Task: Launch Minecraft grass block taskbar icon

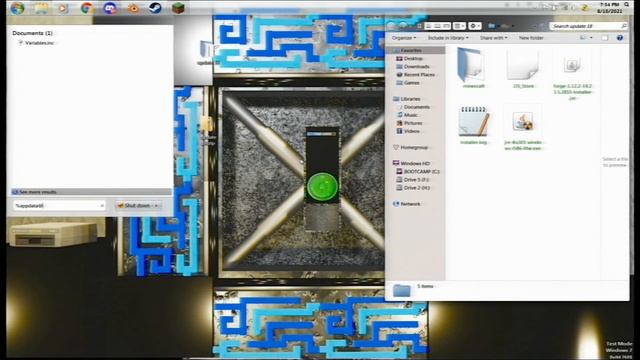Action: pos(178,8)
